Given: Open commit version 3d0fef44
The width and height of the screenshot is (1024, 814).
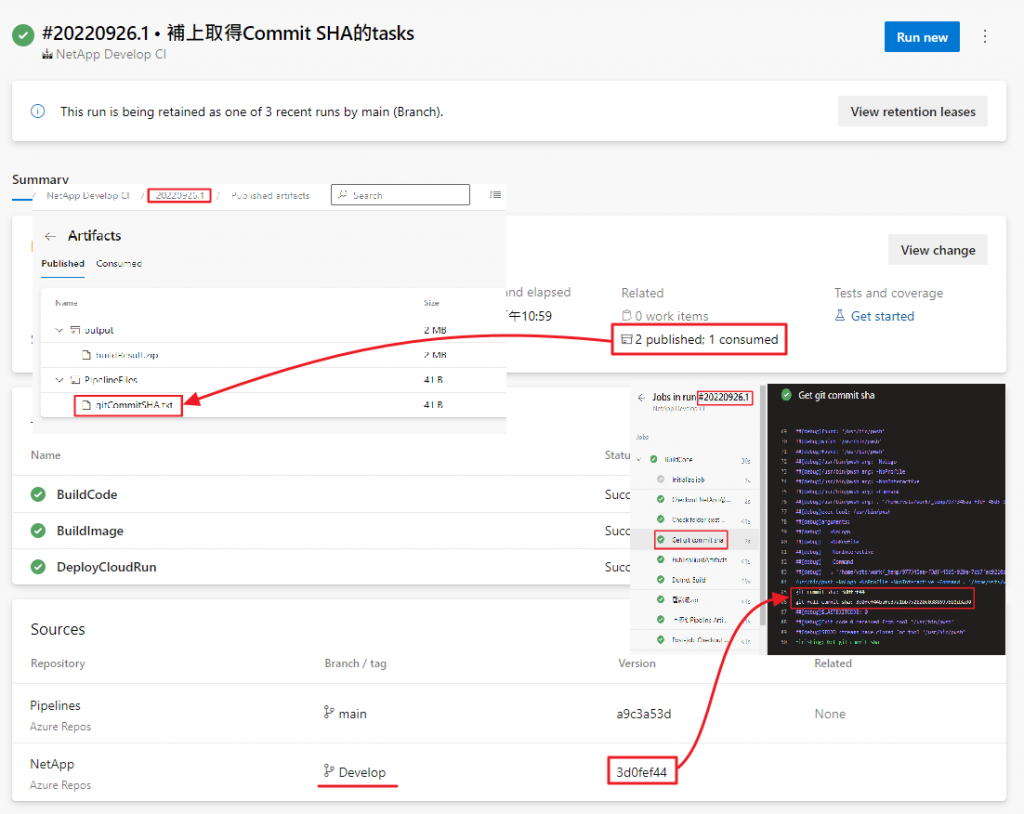Looking at the screenshot, I should (641, 772).
